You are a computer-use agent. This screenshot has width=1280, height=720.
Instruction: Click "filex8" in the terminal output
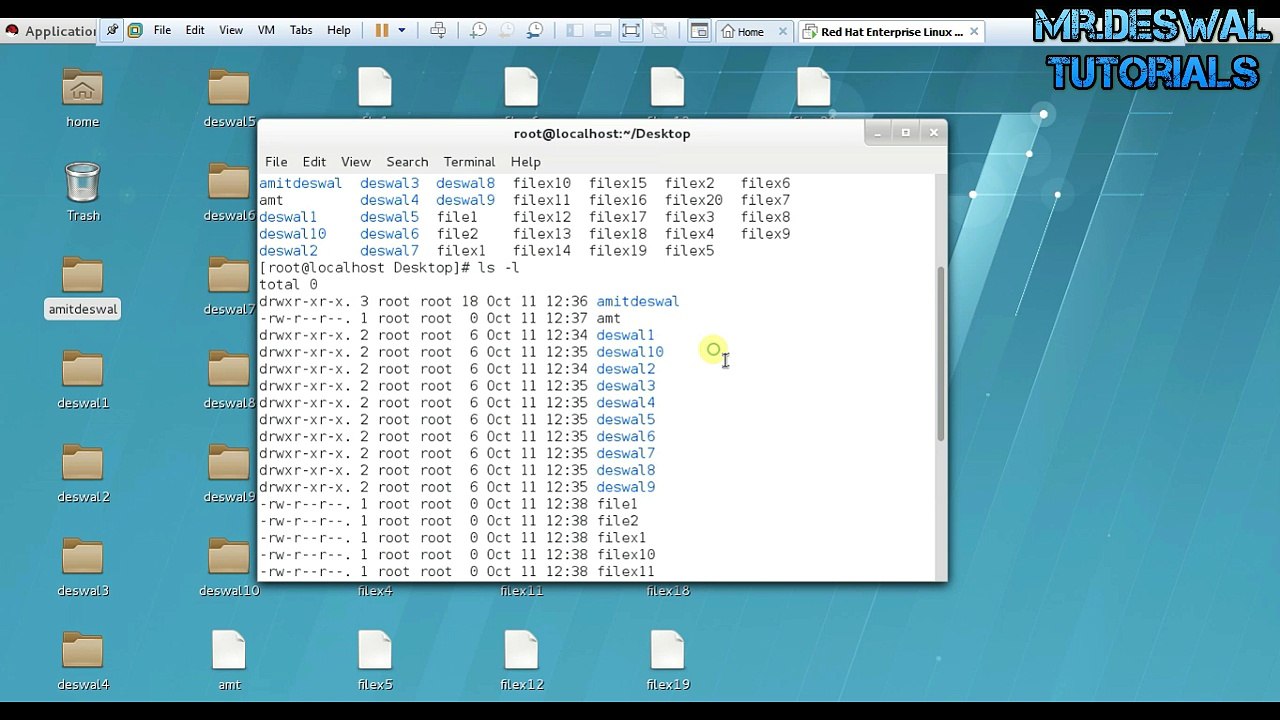click(765, 217)
